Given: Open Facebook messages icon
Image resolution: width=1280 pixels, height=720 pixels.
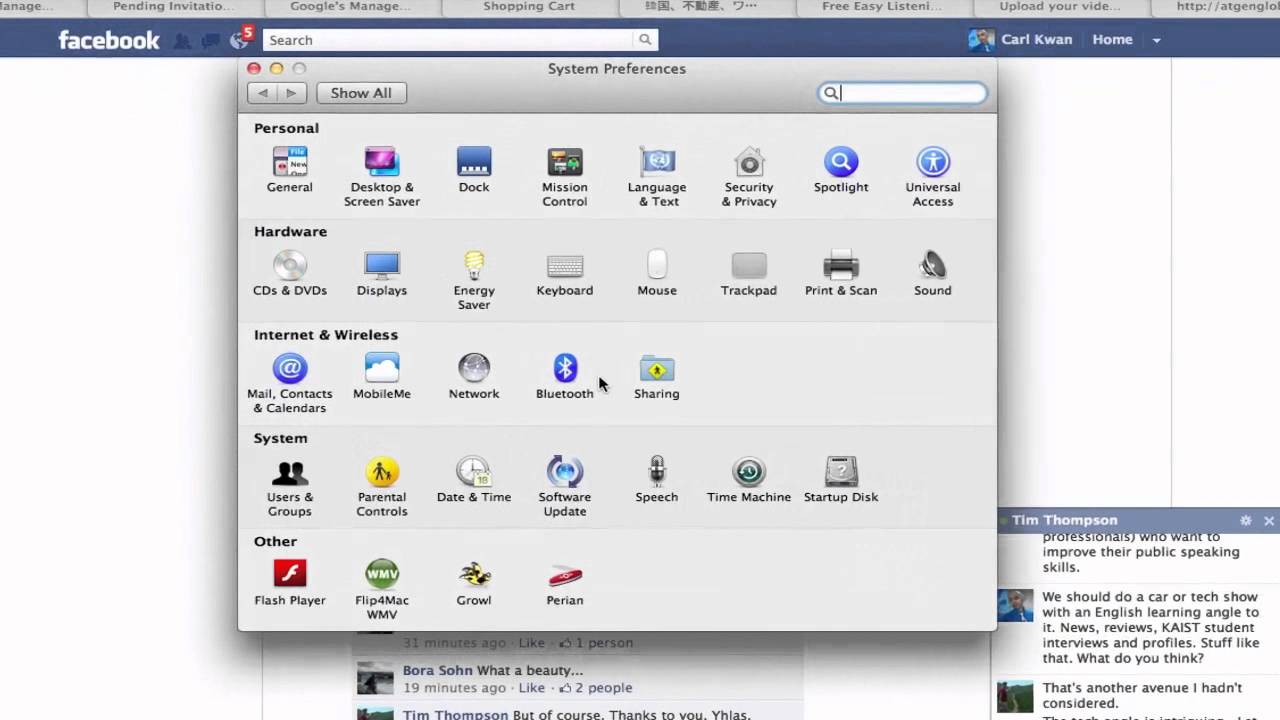Looking at the screenshot, I should coord(210,41).
